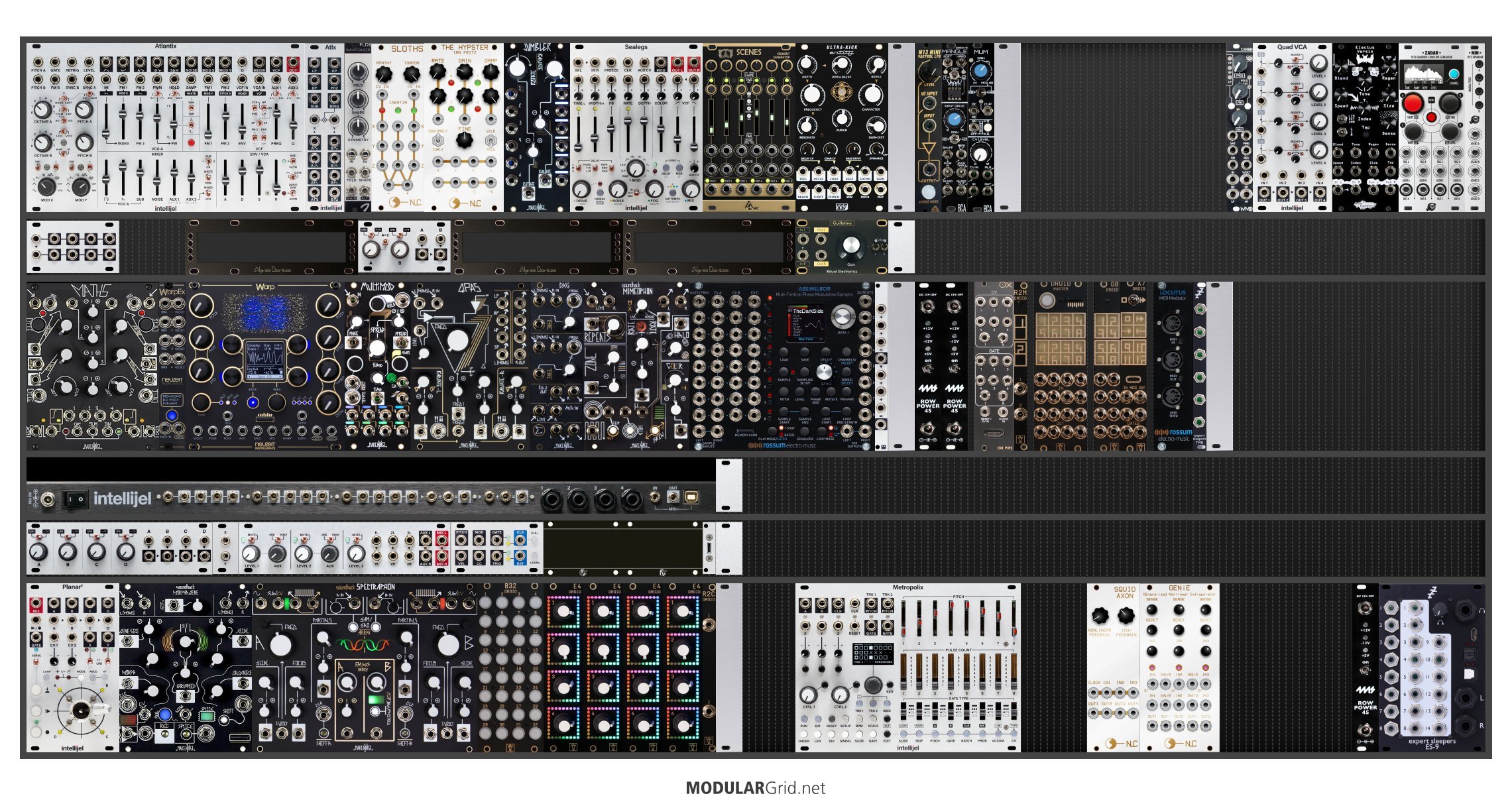Click the Intellijel 1U USB port
Screen dimensions: 1512x802
pyautogui.click(x=691, y=496)
